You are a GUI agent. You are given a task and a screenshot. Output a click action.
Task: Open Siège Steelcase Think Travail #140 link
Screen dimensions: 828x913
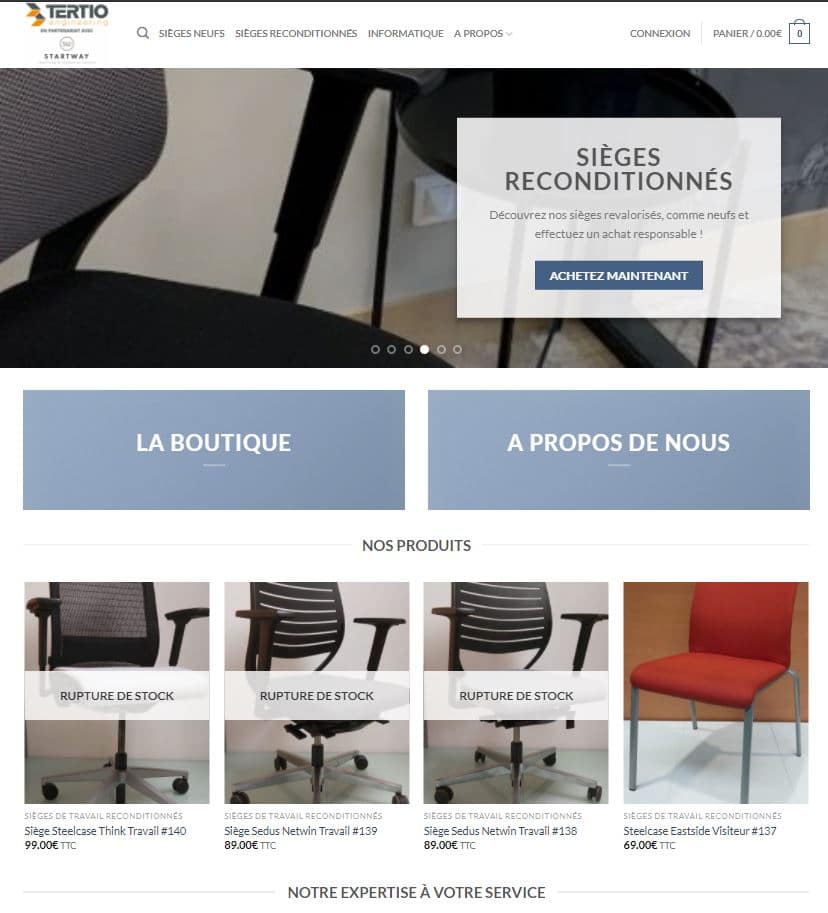coord(105,831)
